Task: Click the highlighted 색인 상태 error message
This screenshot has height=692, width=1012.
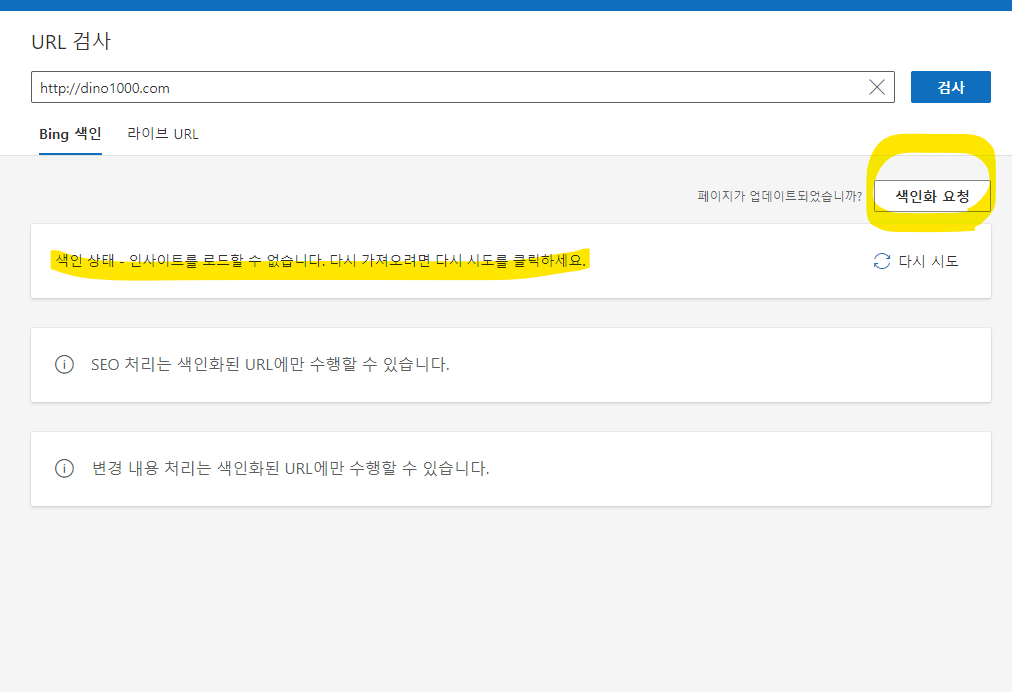Action: pyautogui.click(x=320, y=259)
